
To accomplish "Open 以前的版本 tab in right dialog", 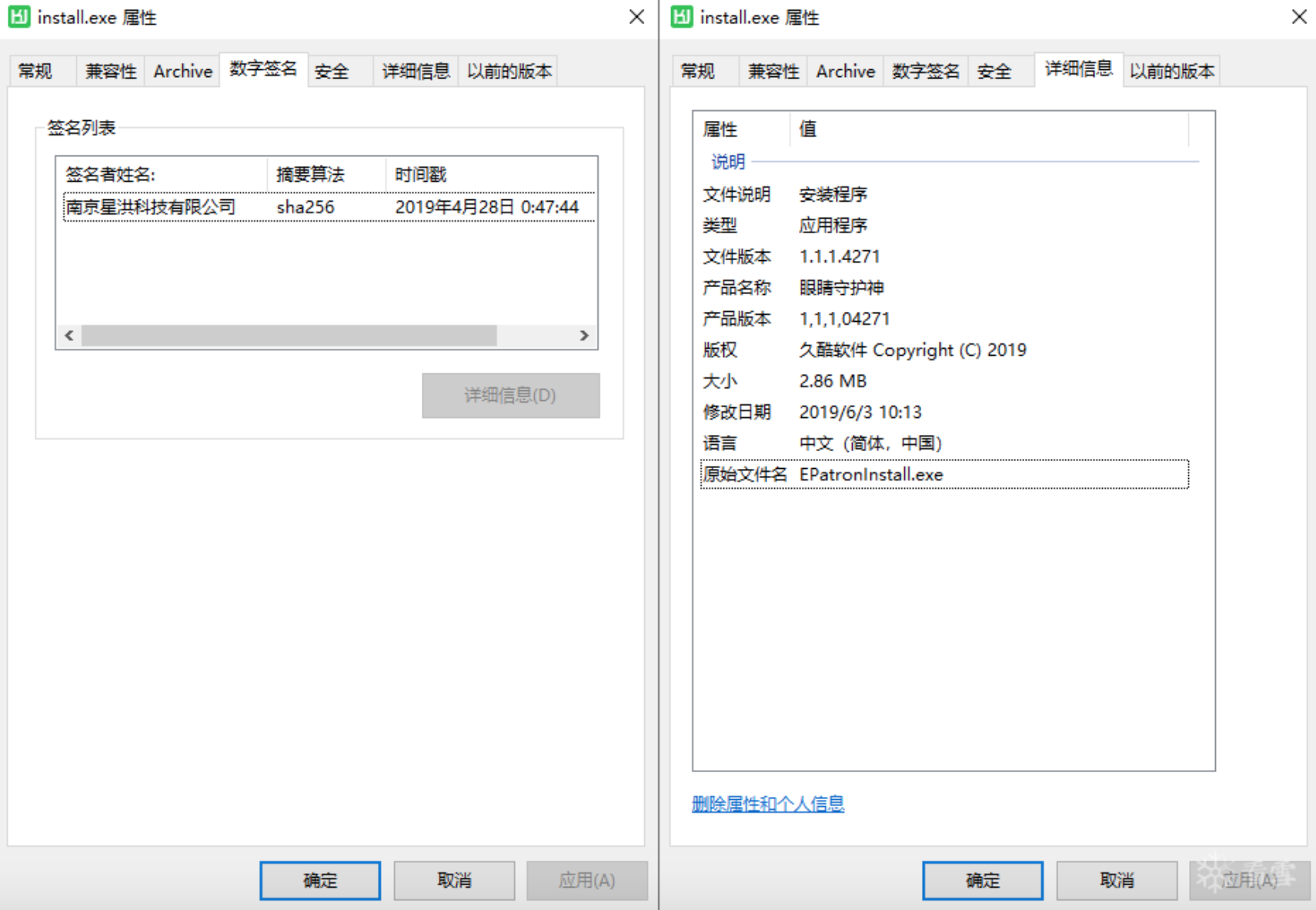I will [1171, 72].
